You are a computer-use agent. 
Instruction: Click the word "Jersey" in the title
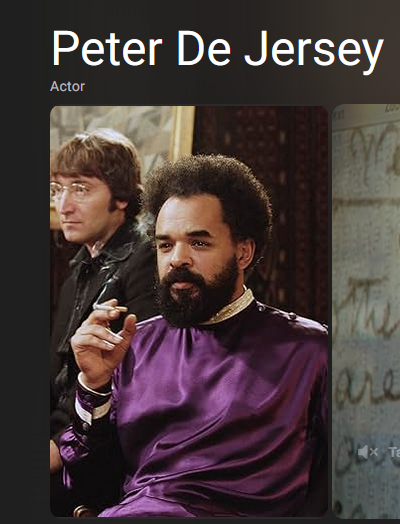coord(314,49)
